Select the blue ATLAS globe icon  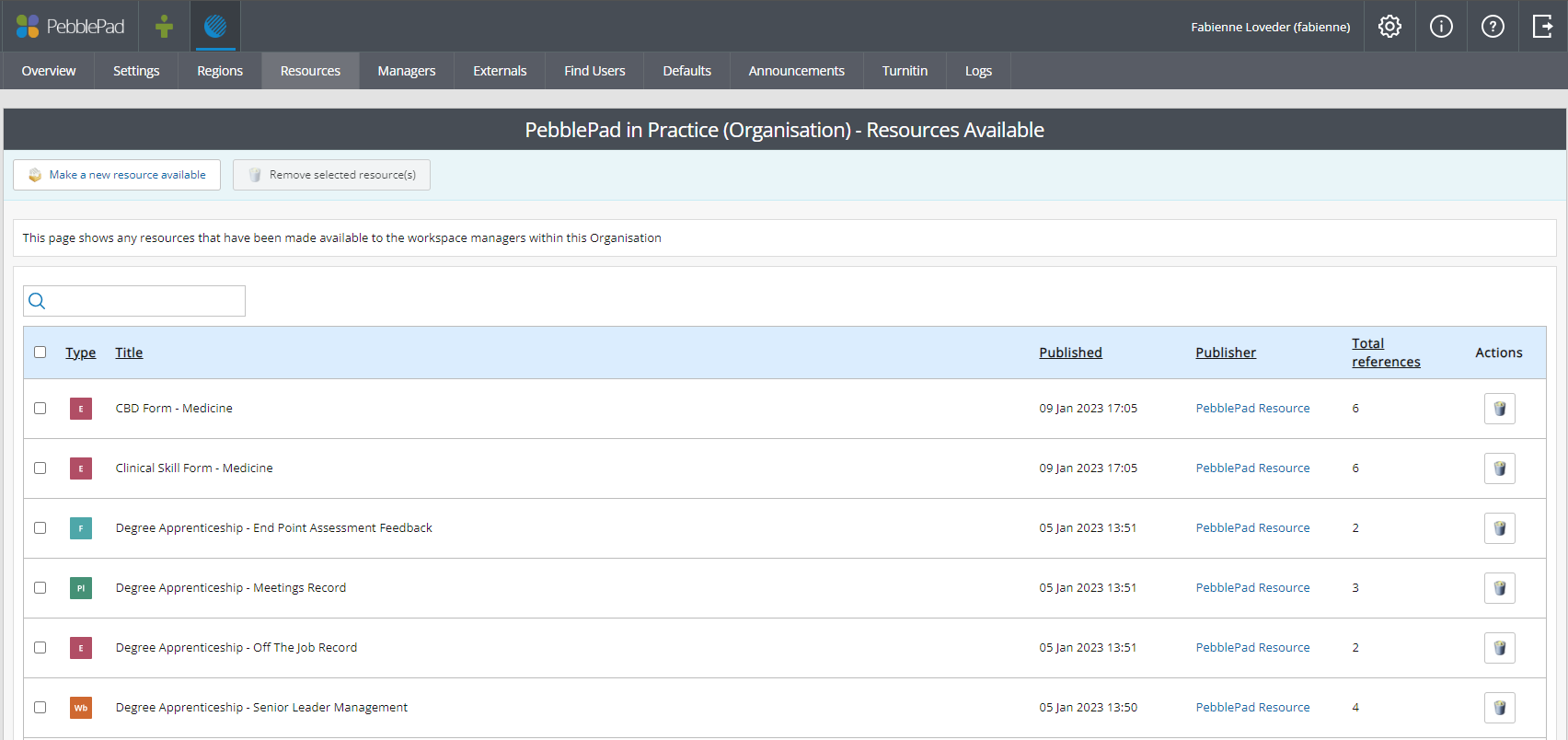point(215,26)
